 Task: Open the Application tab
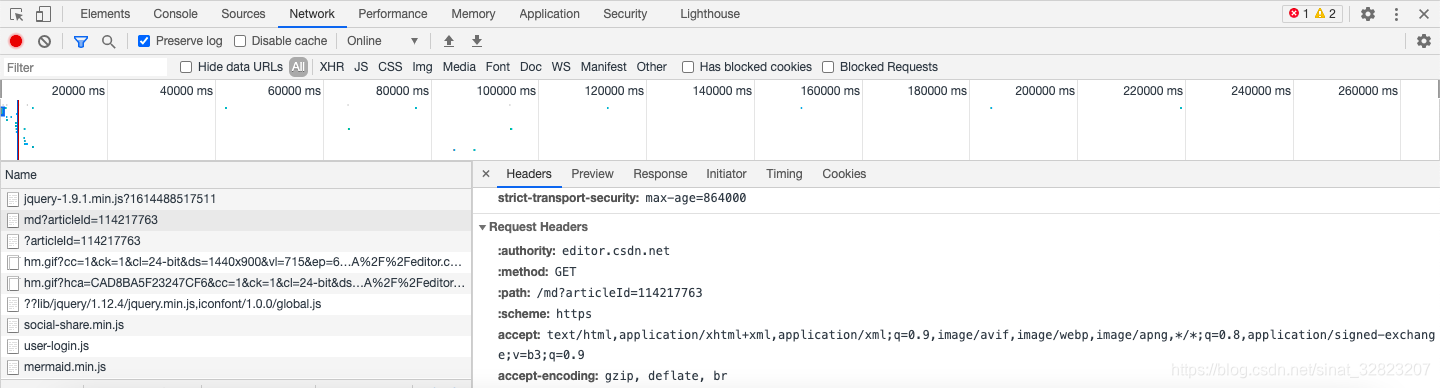pyautogui.click(x=550, y=14)
